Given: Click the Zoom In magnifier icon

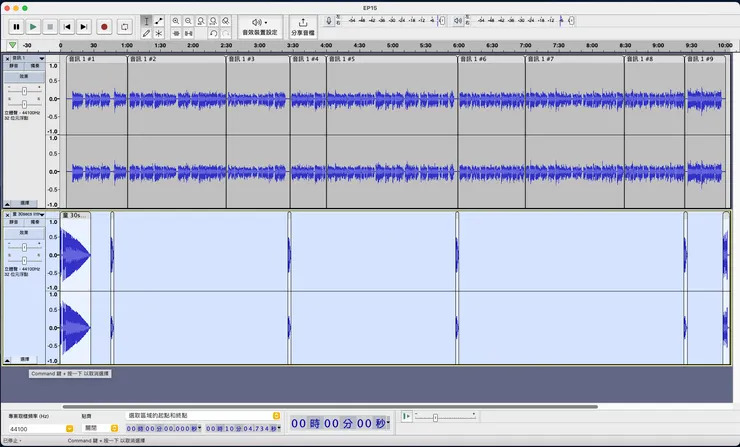Looking at the screenshot, I should [176, 20].
